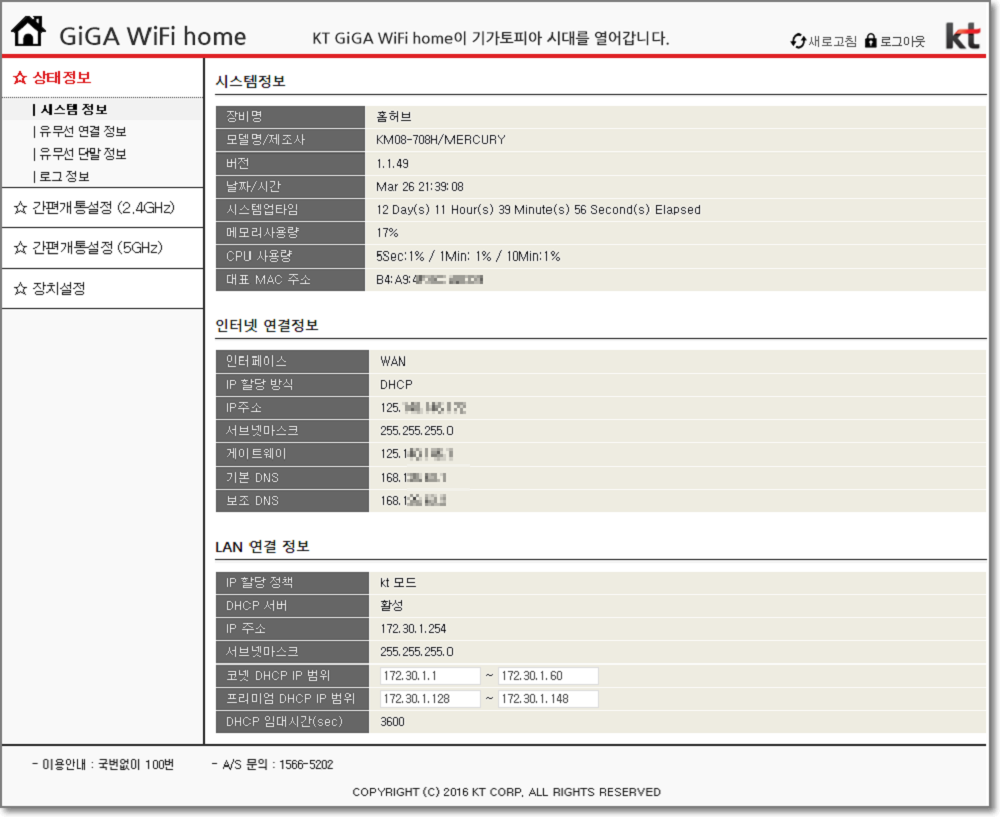The height and width of the screenshot is (817, 1000).
Task: Click 메모리사용량 label cell
Action: [290, 233]
